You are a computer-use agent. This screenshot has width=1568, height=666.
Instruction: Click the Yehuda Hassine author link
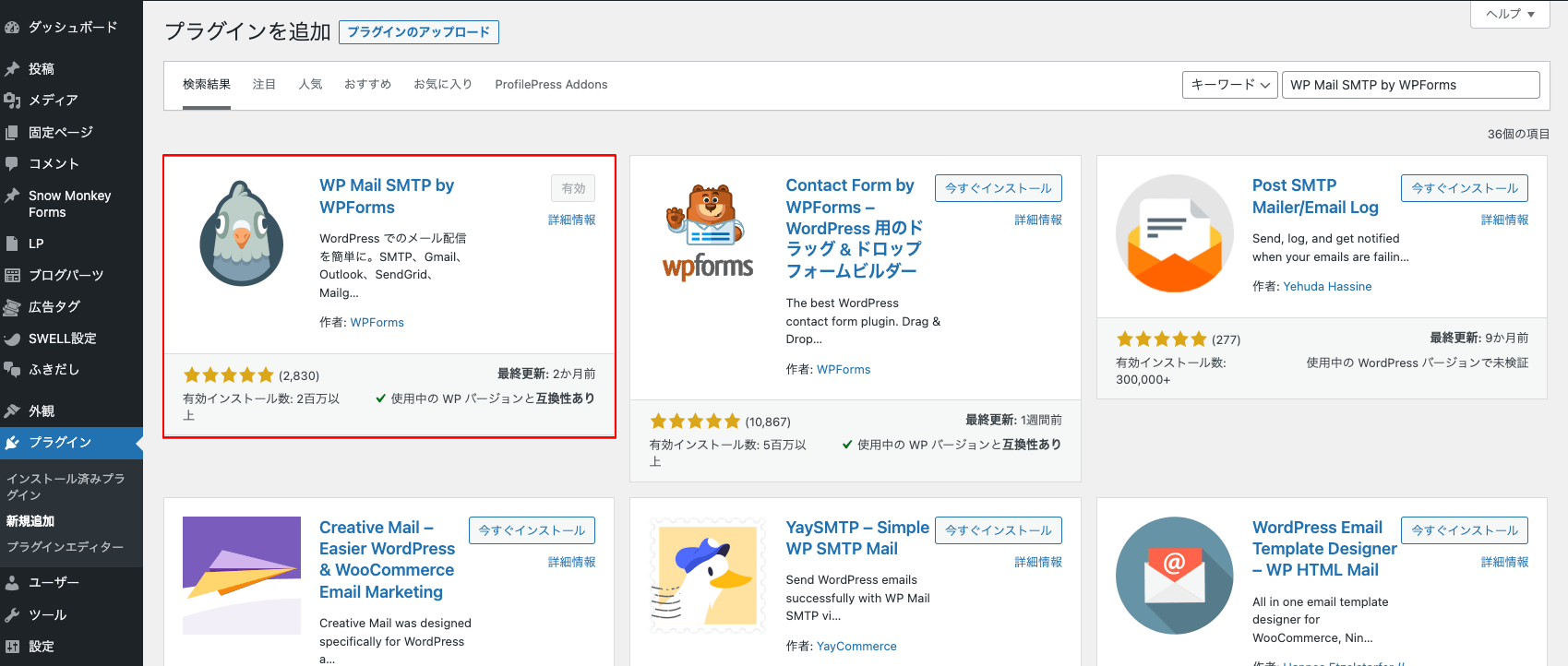pos(1327,287)
